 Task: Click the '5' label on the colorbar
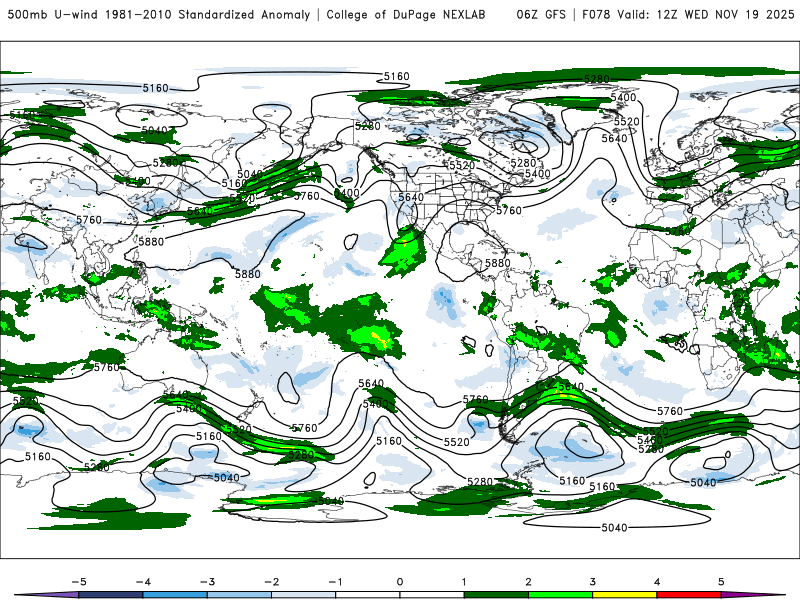721,582
